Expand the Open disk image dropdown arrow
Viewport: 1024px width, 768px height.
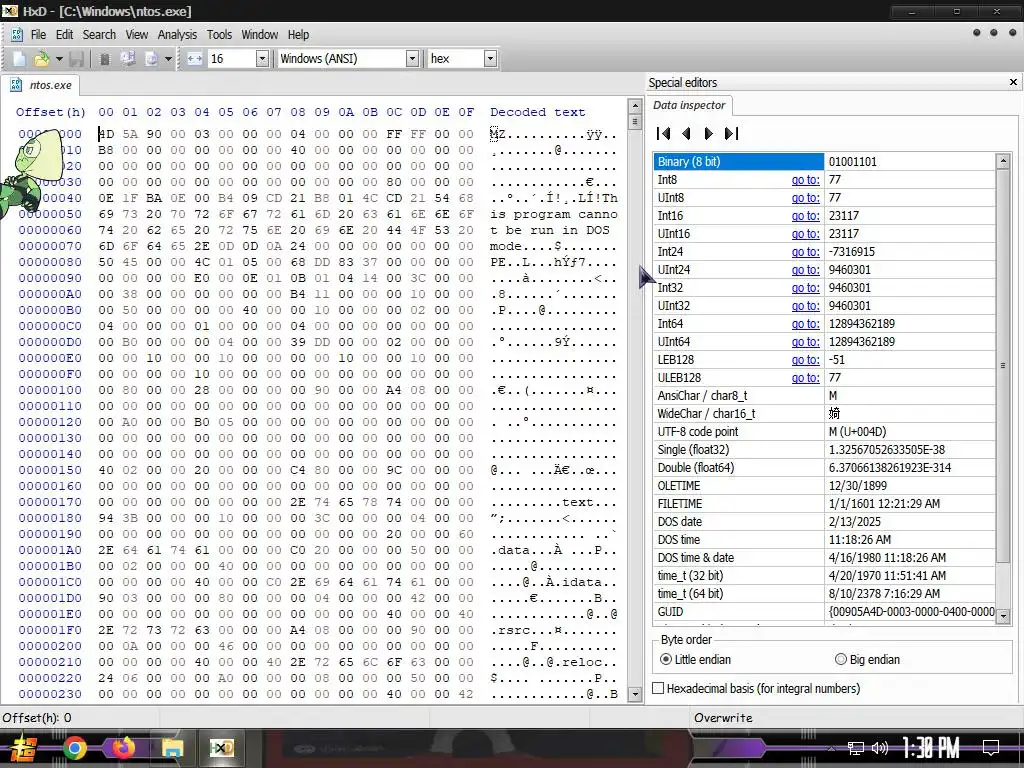point(168,59)
